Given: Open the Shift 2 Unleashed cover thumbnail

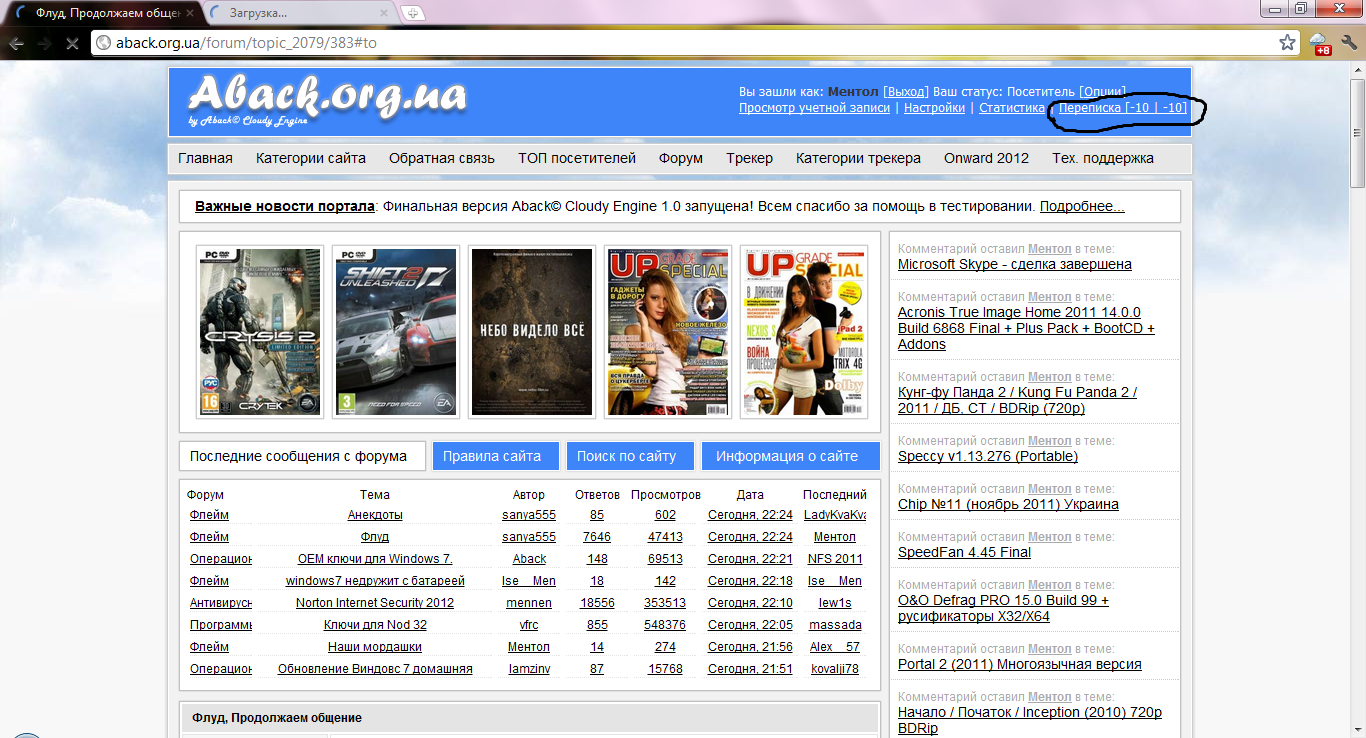Looking at the screenshot, I should pos(396,331).
